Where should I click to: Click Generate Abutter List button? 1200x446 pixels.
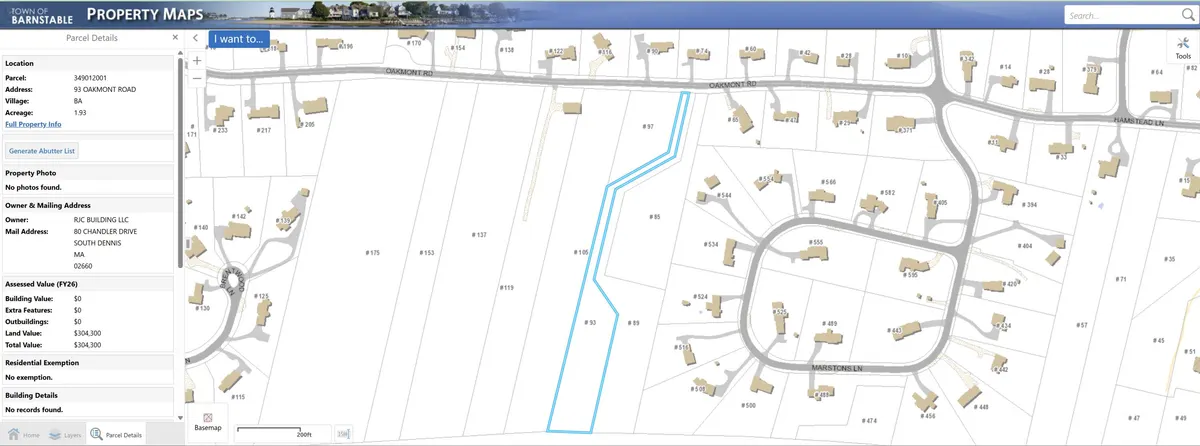(43, 151)
